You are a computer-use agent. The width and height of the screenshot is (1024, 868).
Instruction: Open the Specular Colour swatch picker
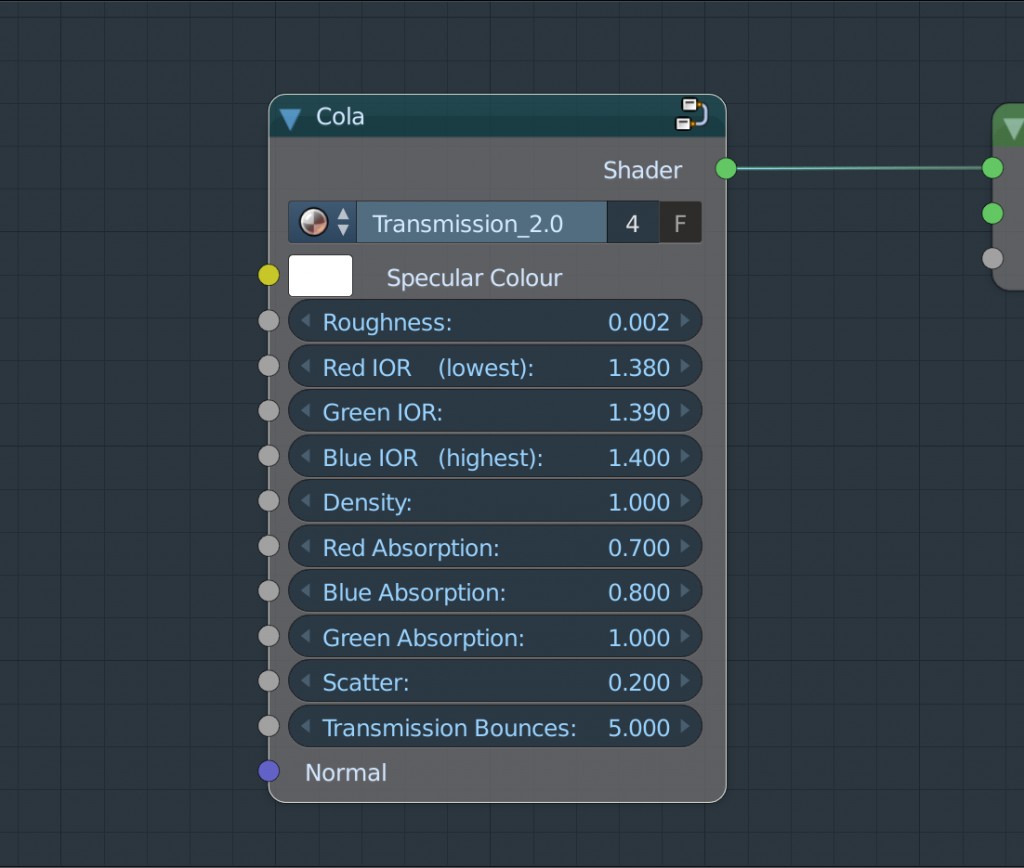(x=320, y=275)
